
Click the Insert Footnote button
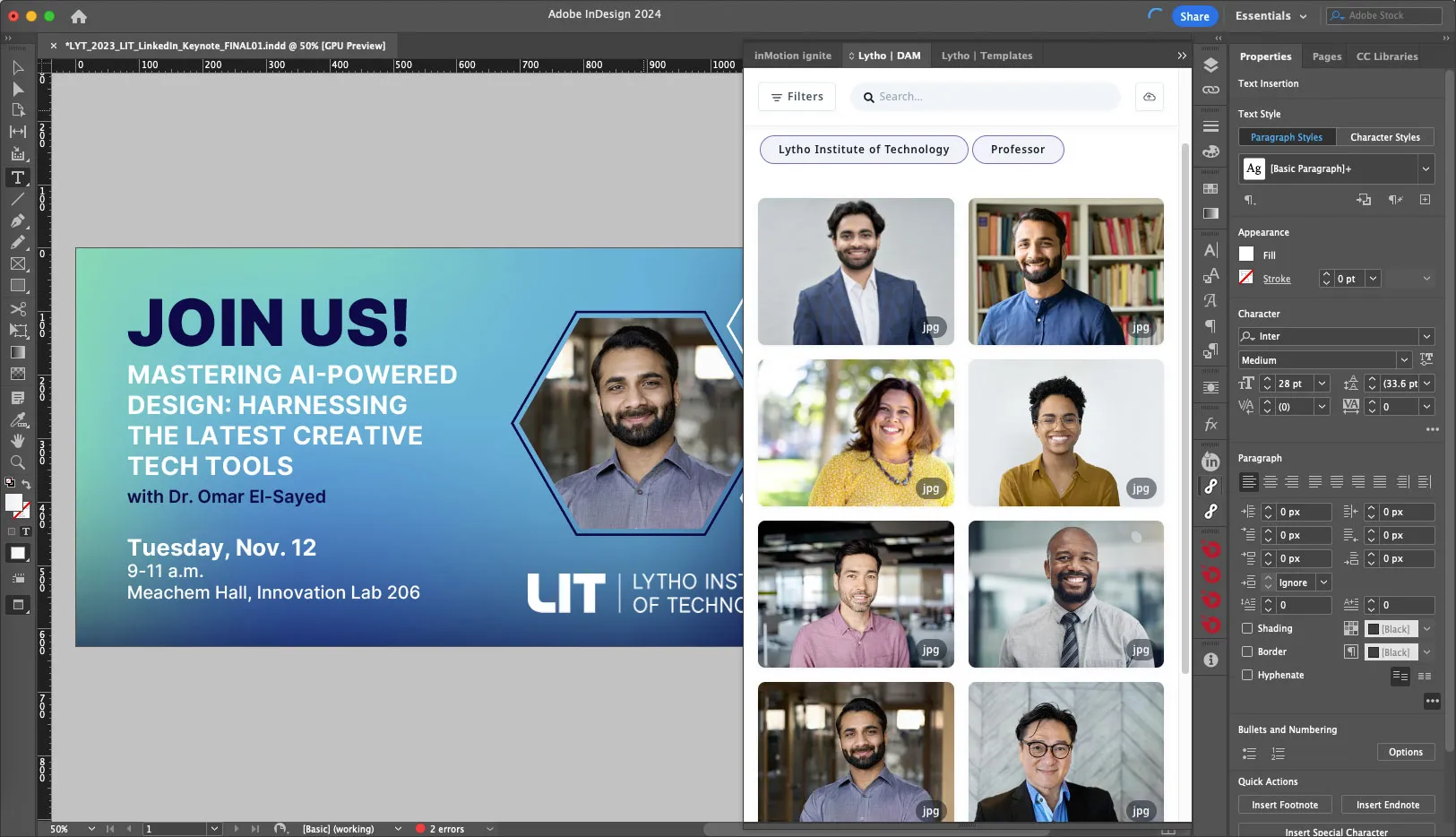(x=1284, y=805)
